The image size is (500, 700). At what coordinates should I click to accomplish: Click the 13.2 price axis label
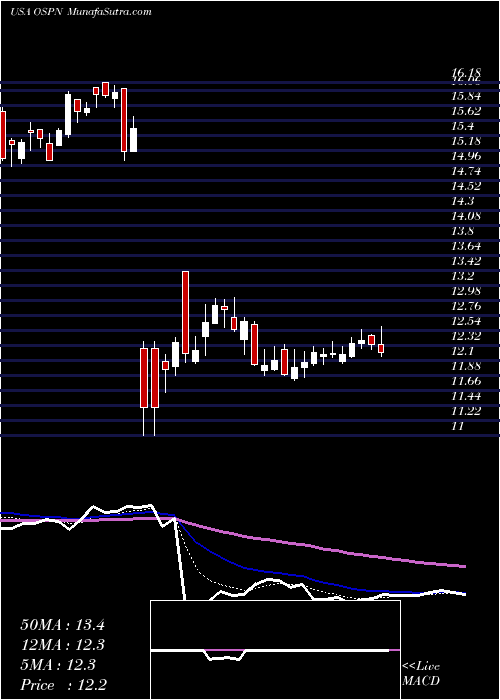click(462, 276)
